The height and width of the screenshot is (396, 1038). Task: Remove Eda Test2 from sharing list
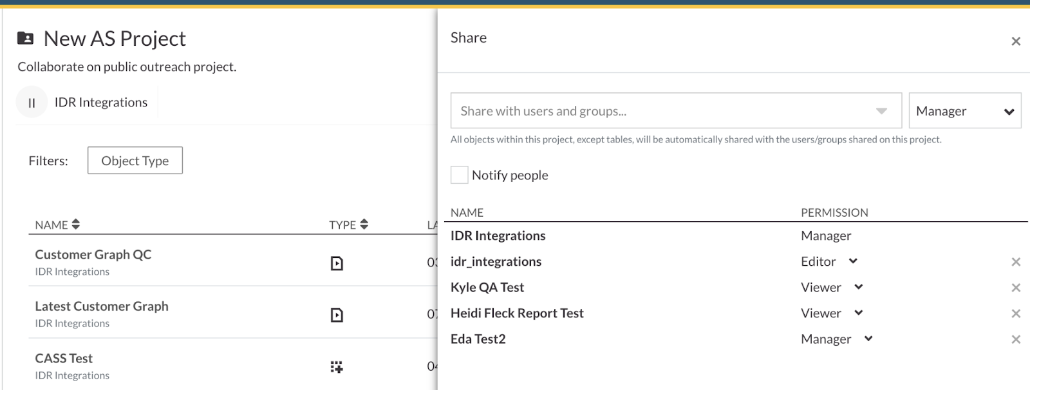[1015, 340]
